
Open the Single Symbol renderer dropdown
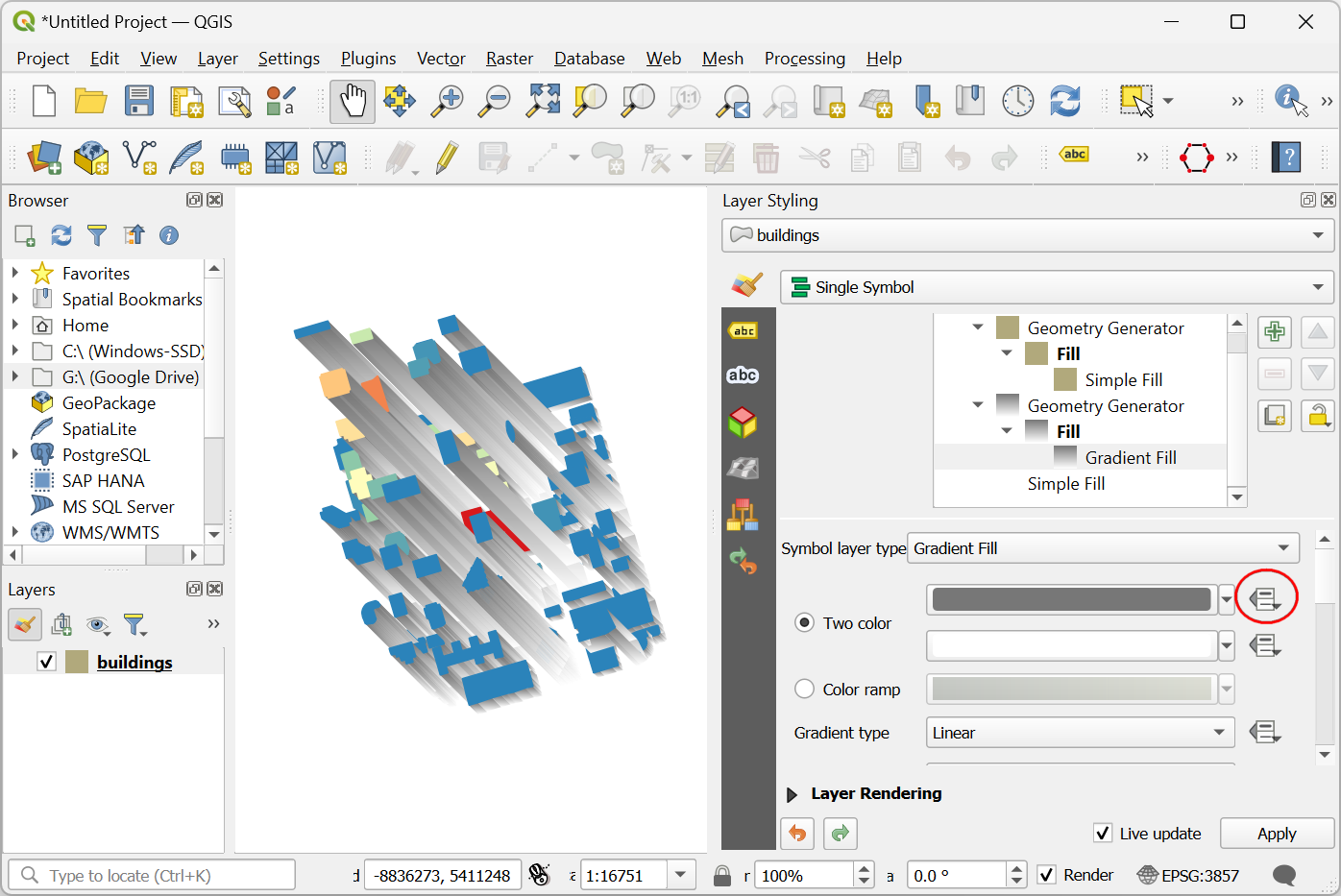pos(1057,287)
